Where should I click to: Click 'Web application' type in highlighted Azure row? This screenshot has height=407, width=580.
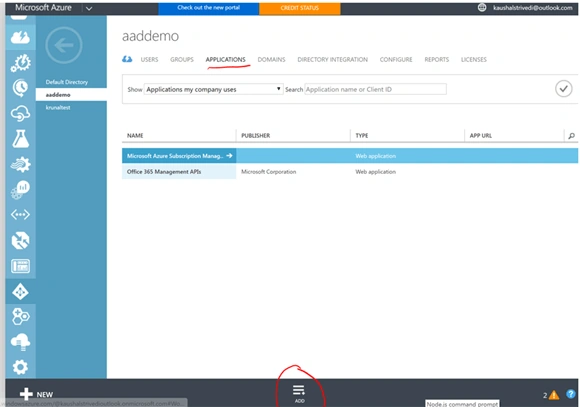(375, 156)
